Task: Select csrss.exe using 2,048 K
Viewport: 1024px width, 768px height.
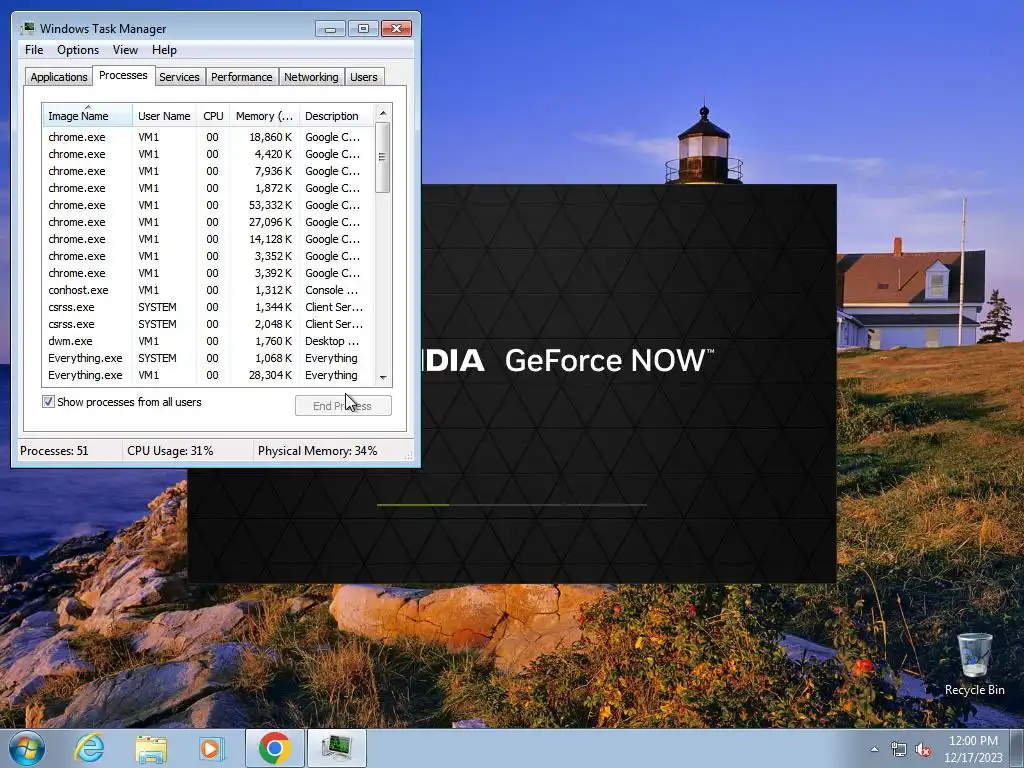Action: coord(209,324)
